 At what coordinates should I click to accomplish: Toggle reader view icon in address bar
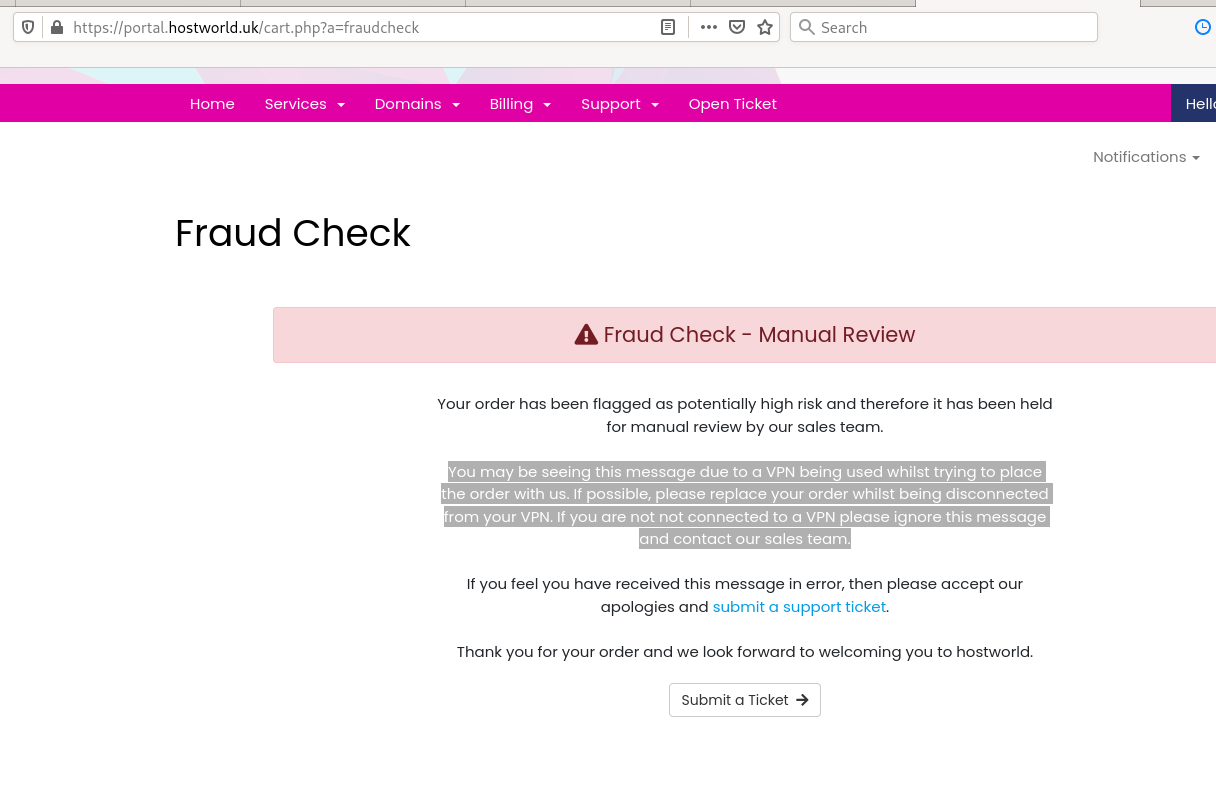tap(668, 27)
